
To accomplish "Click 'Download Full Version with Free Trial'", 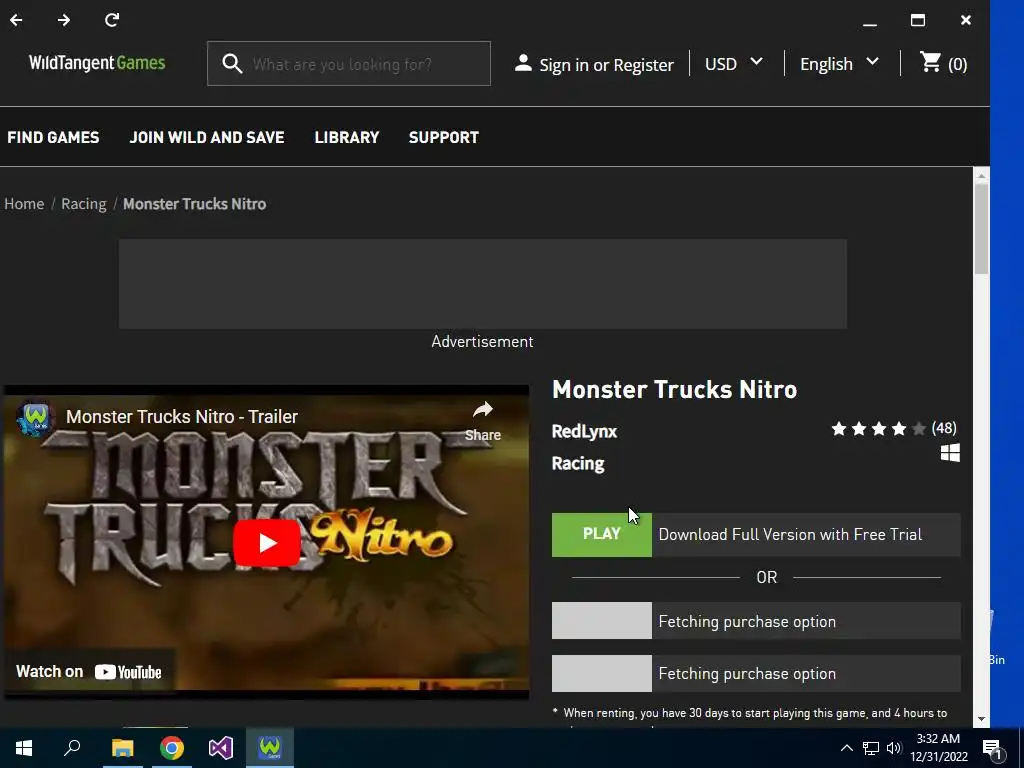I will coord(790,535).
